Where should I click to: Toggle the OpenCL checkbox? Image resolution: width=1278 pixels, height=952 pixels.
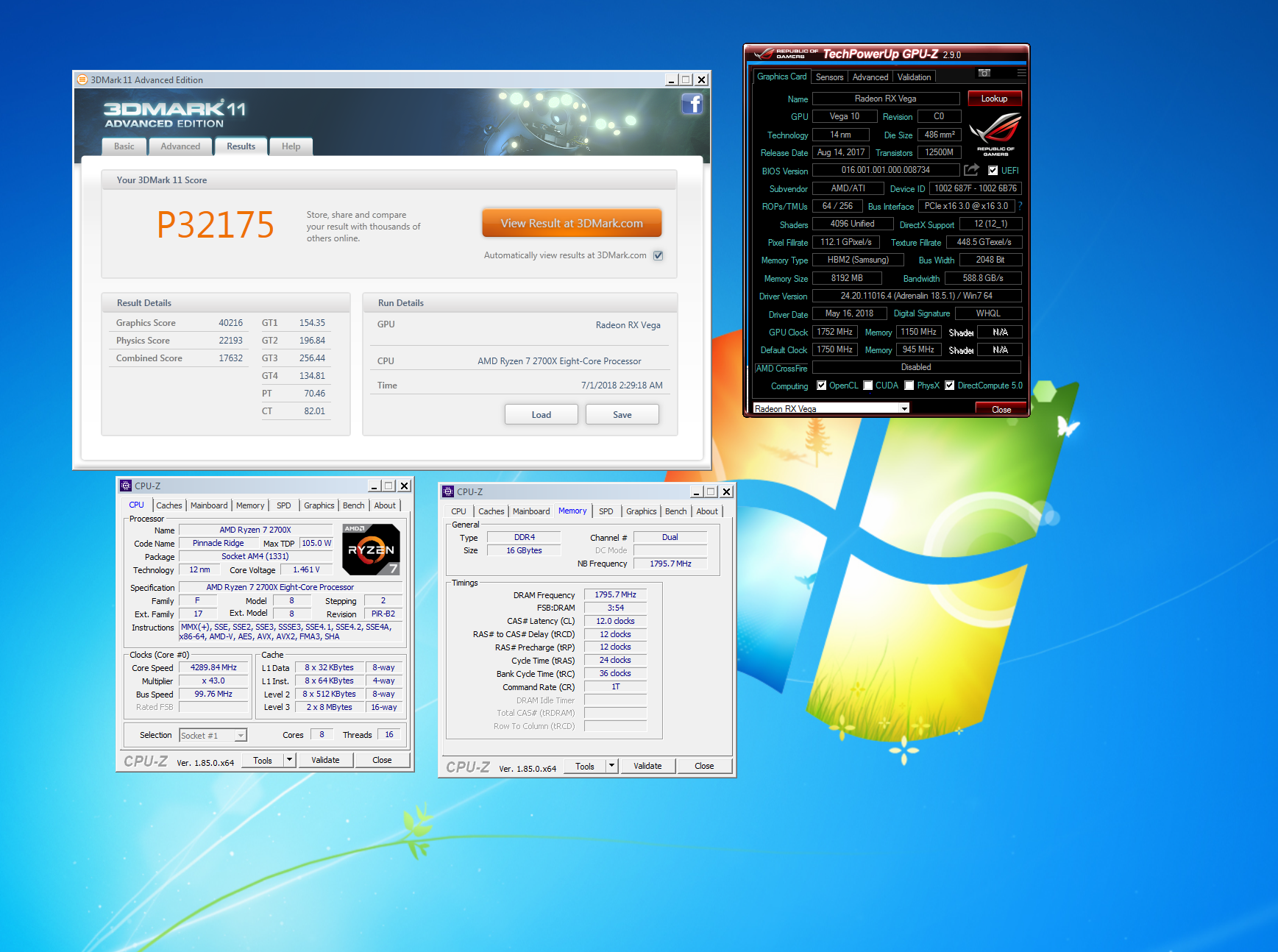(821, 386)
